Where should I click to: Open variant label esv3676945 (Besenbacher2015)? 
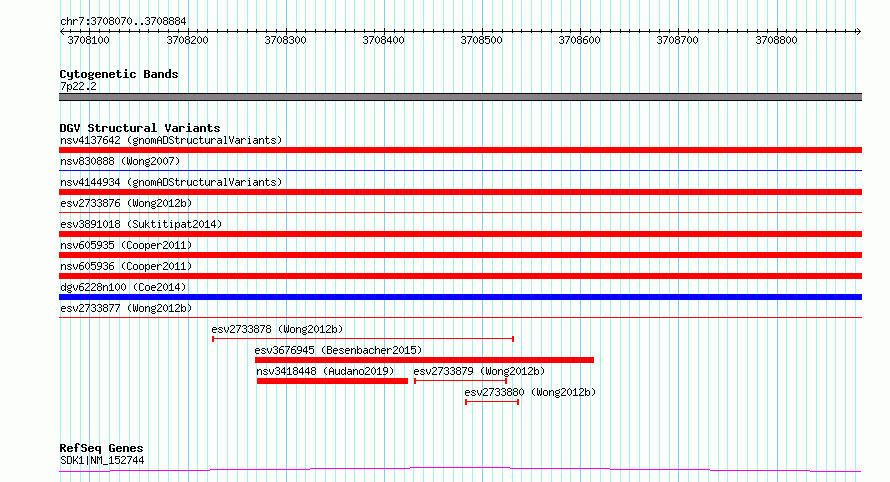(338, 350)
